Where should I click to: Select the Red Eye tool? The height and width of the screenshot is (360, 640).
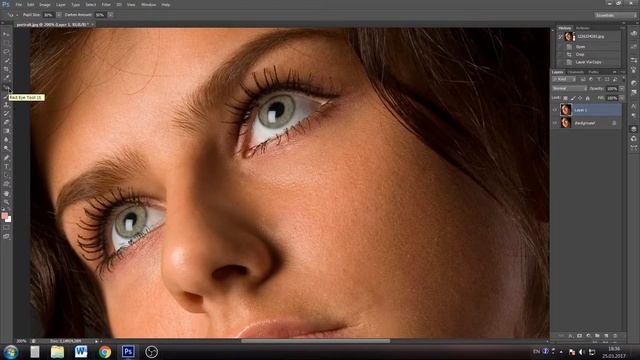point(6,87)
